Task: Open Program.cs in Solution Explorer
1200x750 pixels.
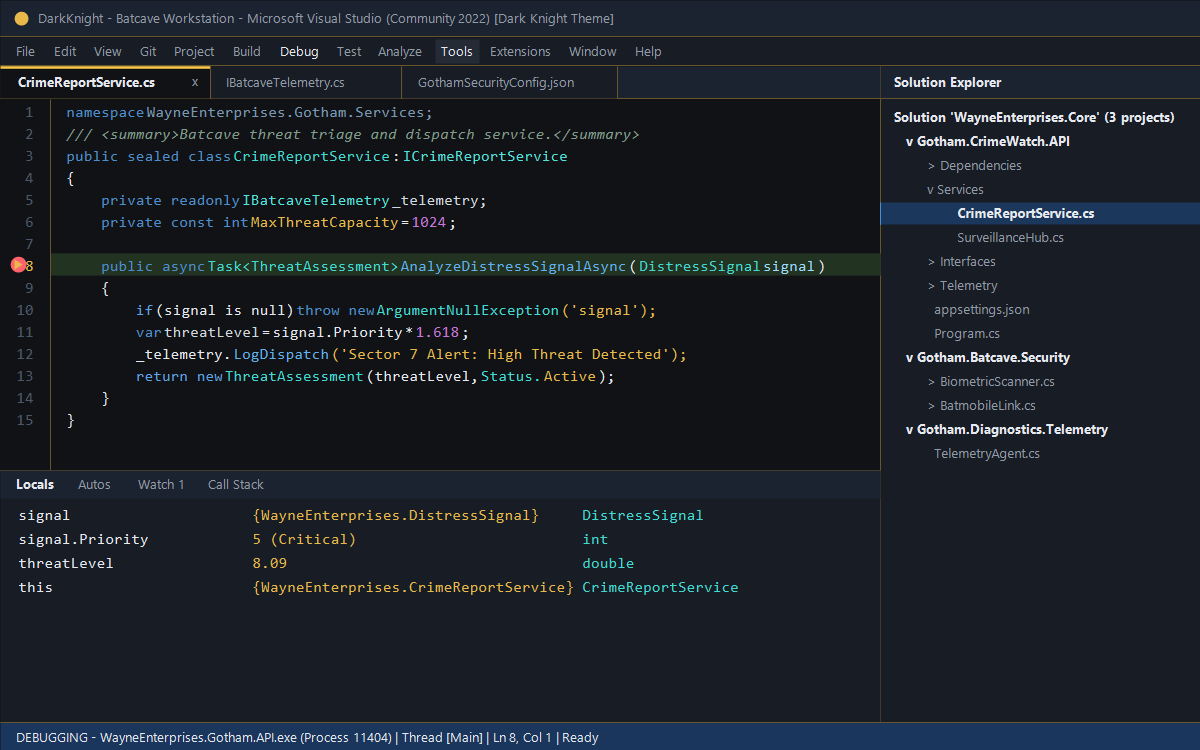Action: point(967,333)
